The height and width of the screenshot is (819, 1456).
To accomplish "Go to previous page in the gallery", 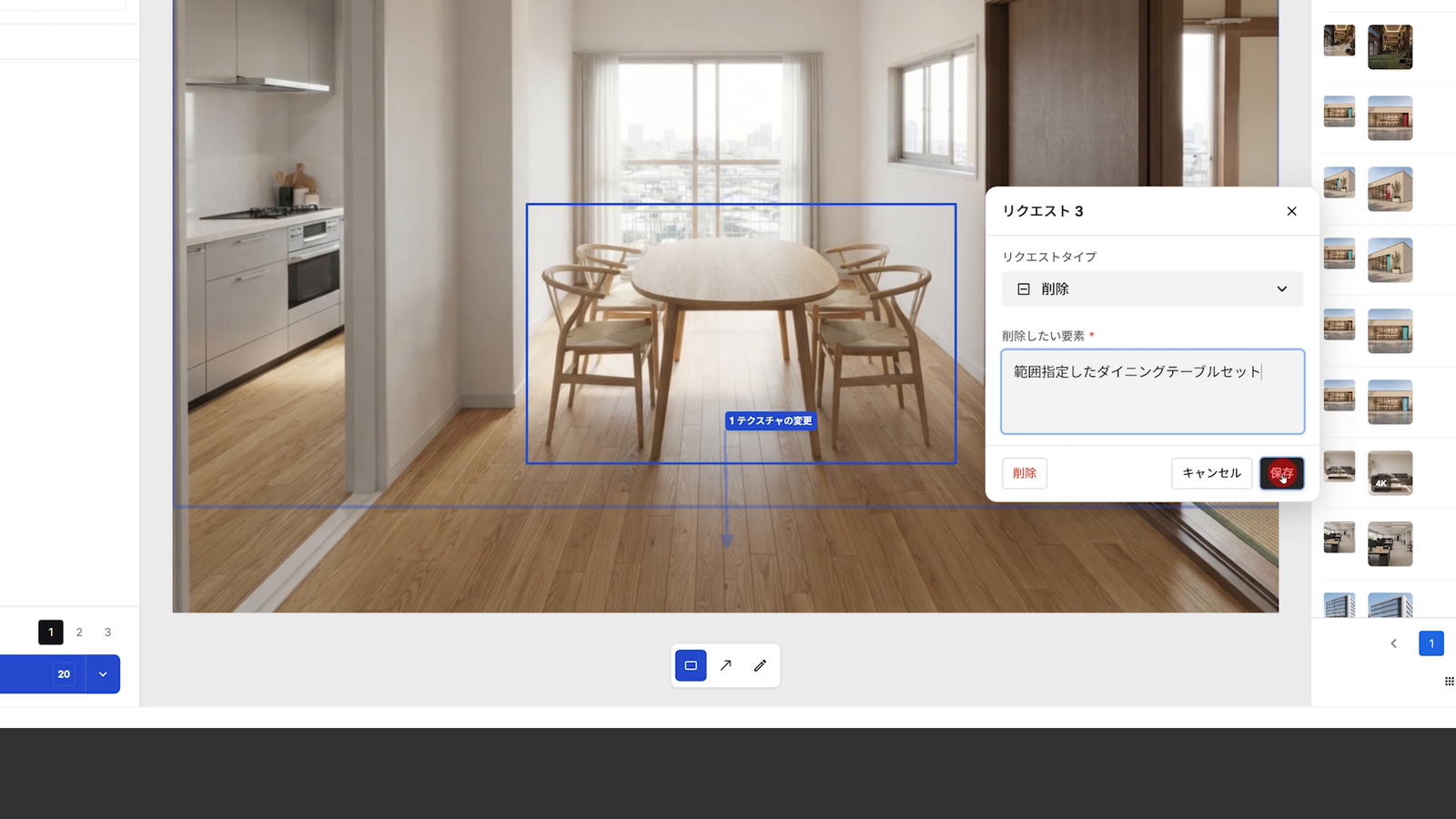I will pyautogui.click(x=1393, y=643).
